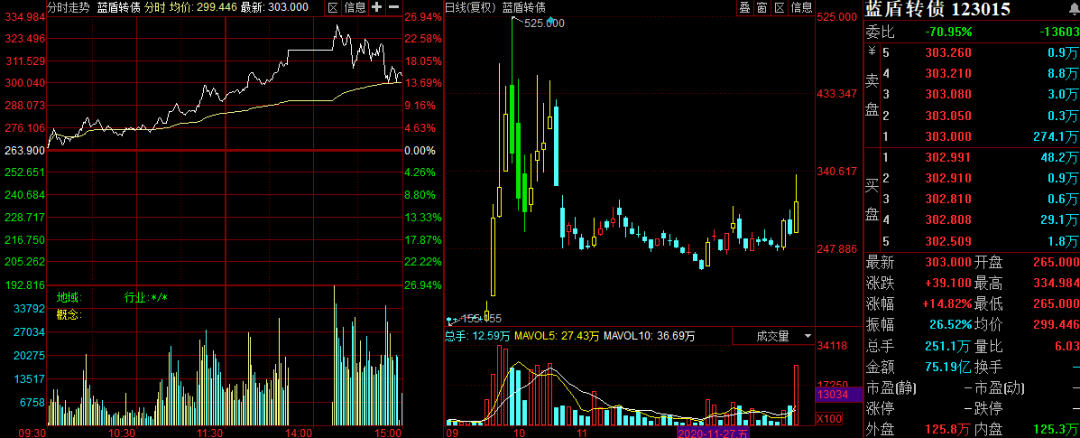The height and width of the screenshot is (438, 1080).
Task: Click the 区 button in the 日线 chart header
Action: click(780, 8)
